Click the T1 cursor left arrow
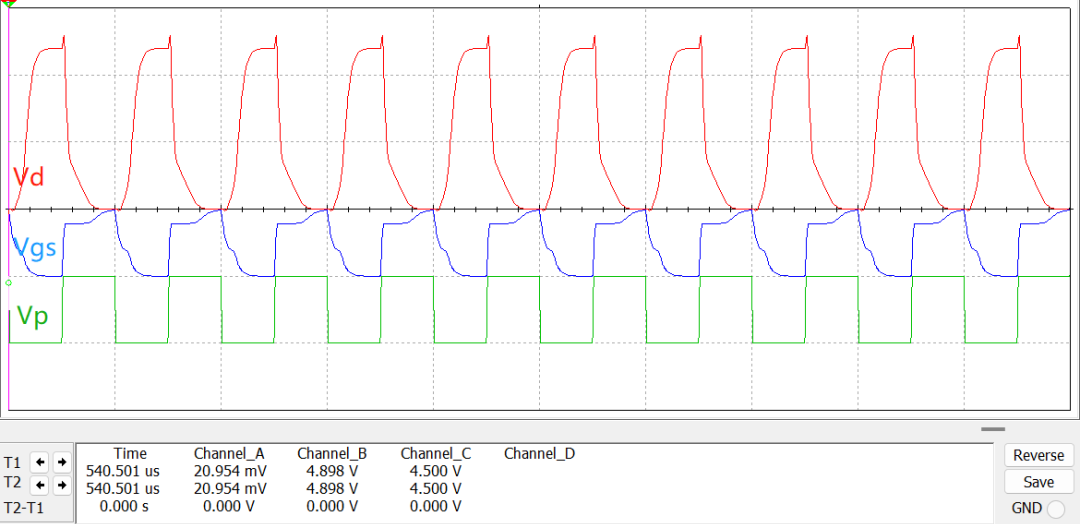The image size is (1080, 524). click(38, 462)
